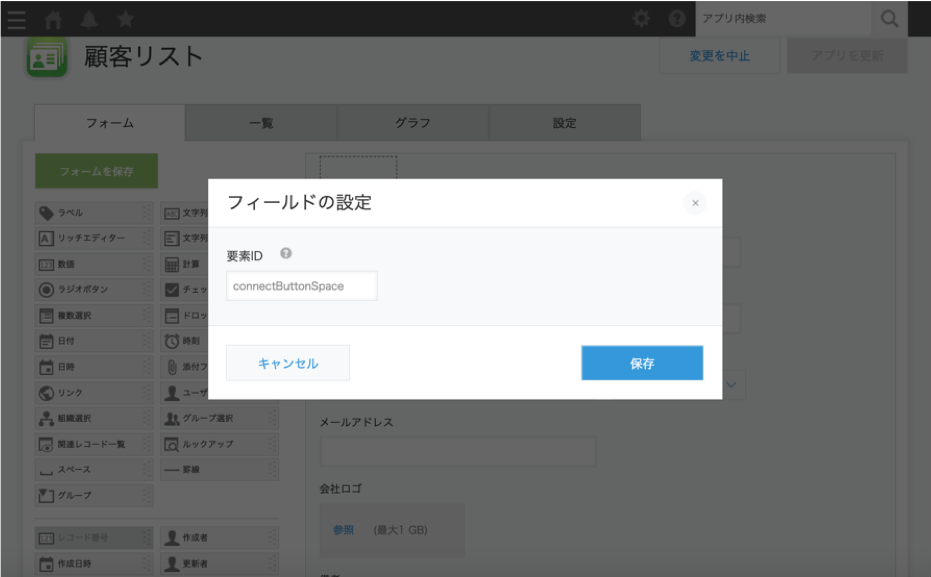931x577 pixels.
Task: Click the ラベル field in palette
Action: (x=88, y=213)
